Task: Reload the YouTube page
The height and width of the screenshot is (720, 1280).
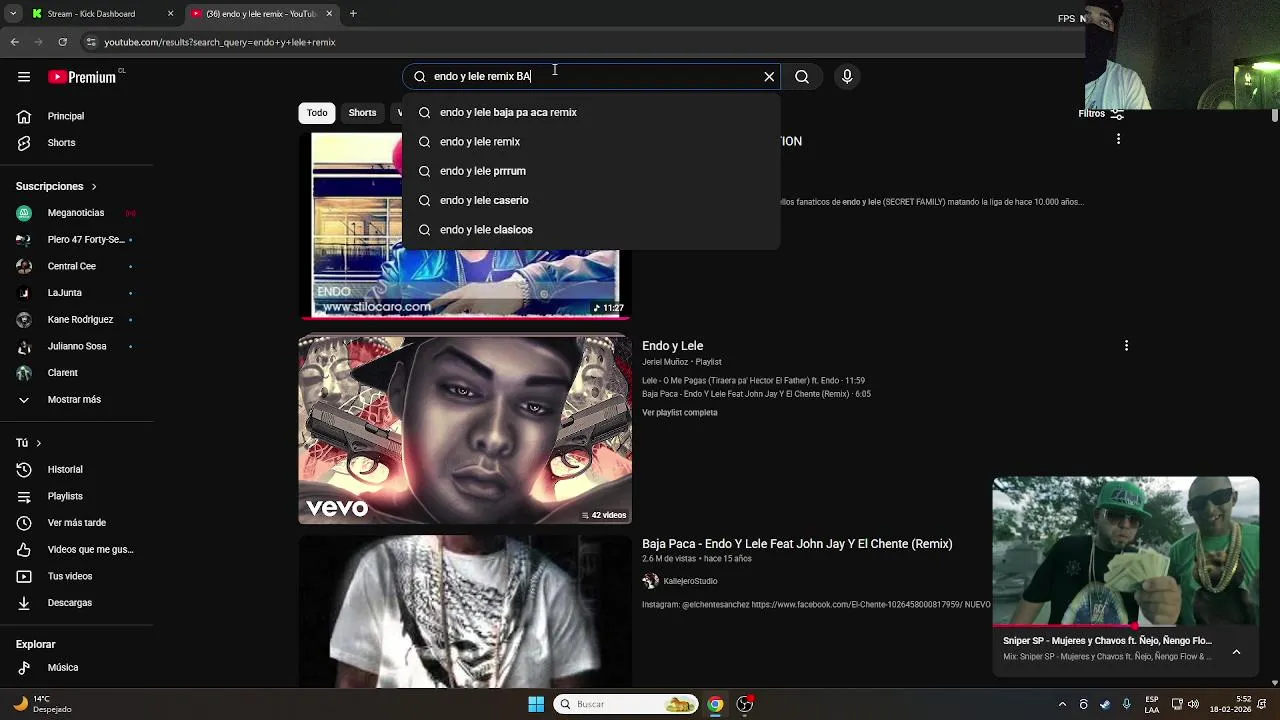Action: (x=62, y=42)
